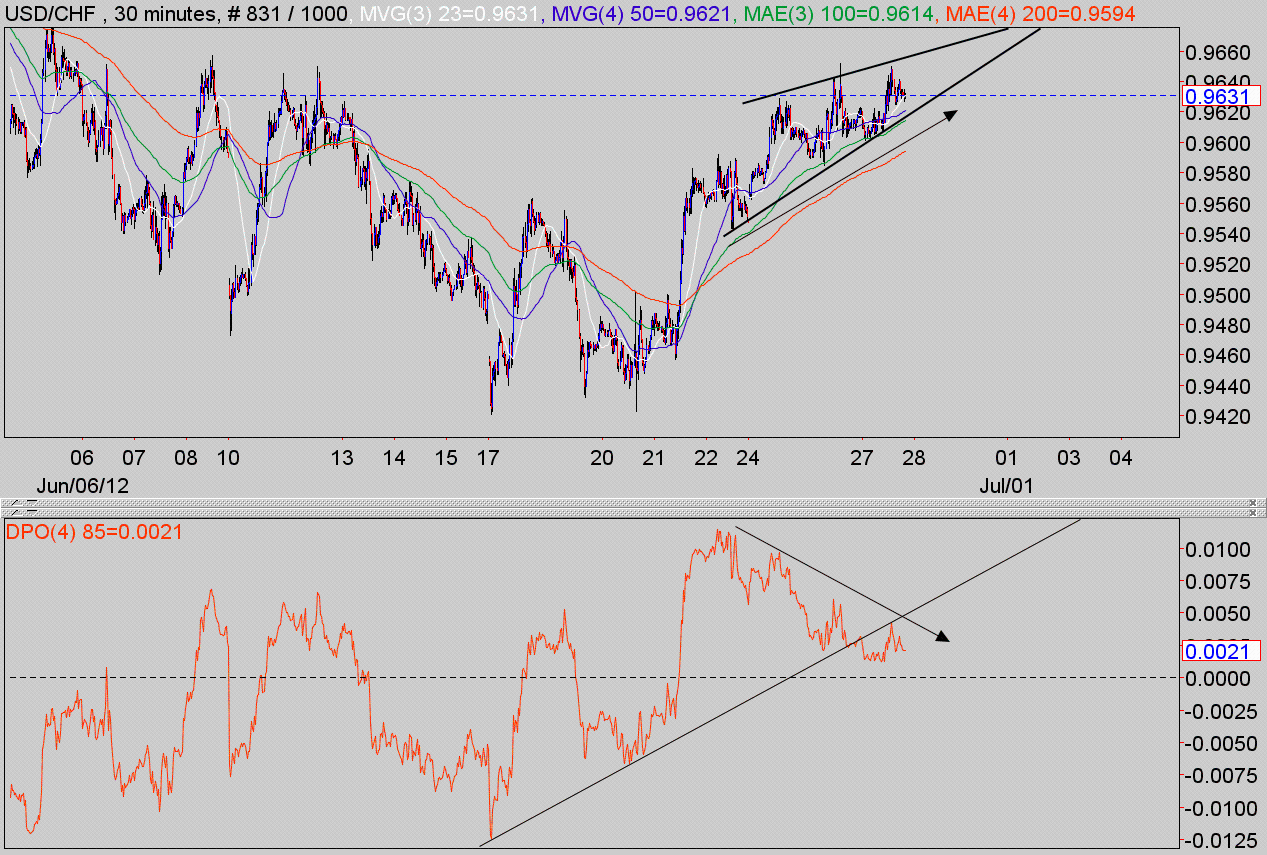Click the 0.9560 price axis label
This screenshot has height=855, width=1267.
pyautogui.click(x=1217, y=205)
